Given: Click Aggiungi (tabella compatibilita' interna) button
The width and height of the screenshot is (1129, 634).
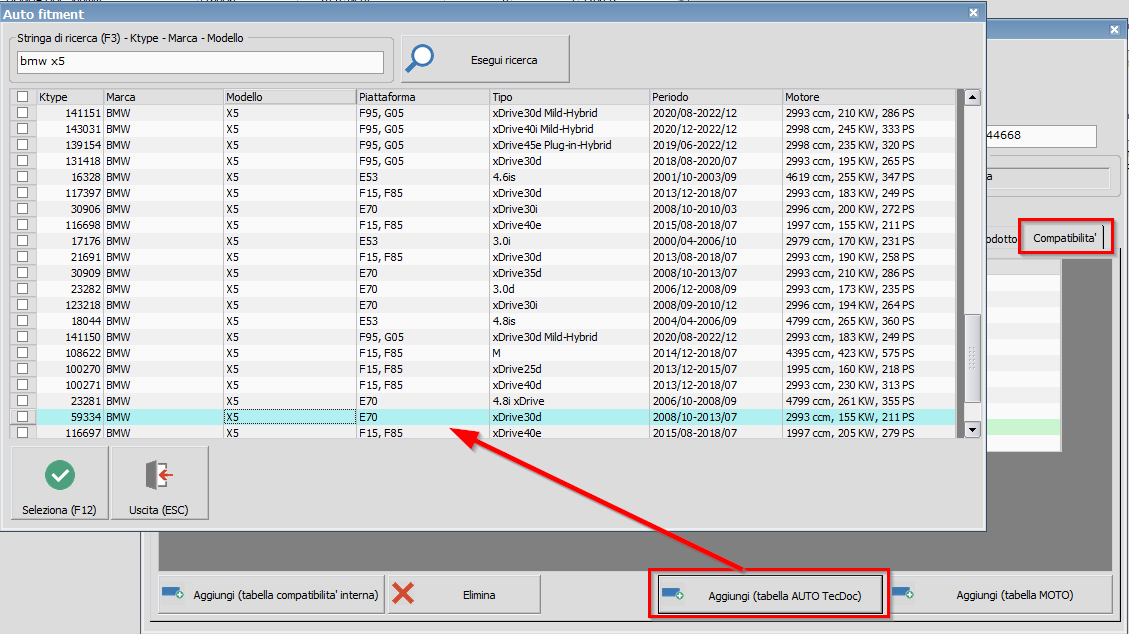Looking at the screenshot, I should (x=271, y=594).
